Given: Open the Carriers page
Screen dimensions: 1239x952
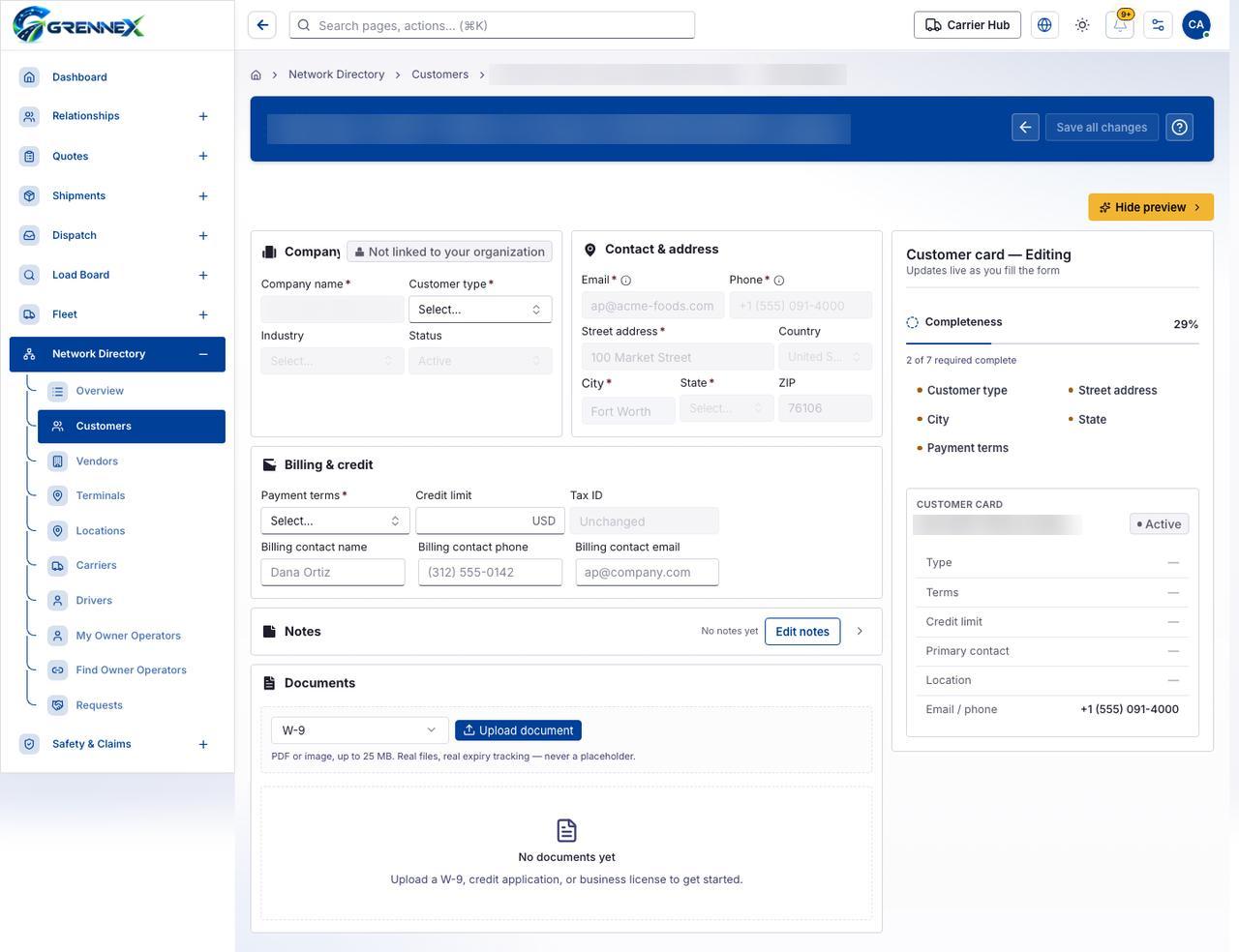Looking at the screenshot, I should (132, 565).
